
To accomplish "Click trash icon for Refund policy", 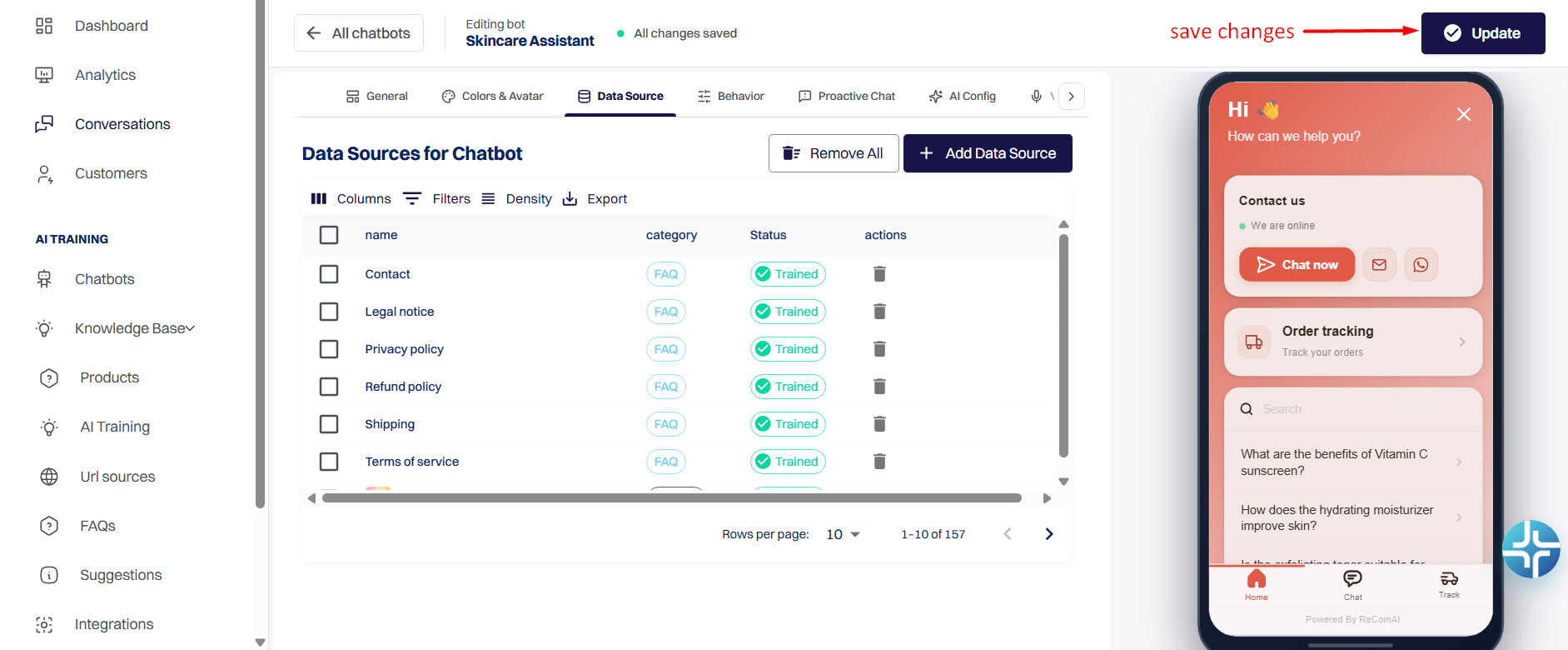I will pos(879,387).
